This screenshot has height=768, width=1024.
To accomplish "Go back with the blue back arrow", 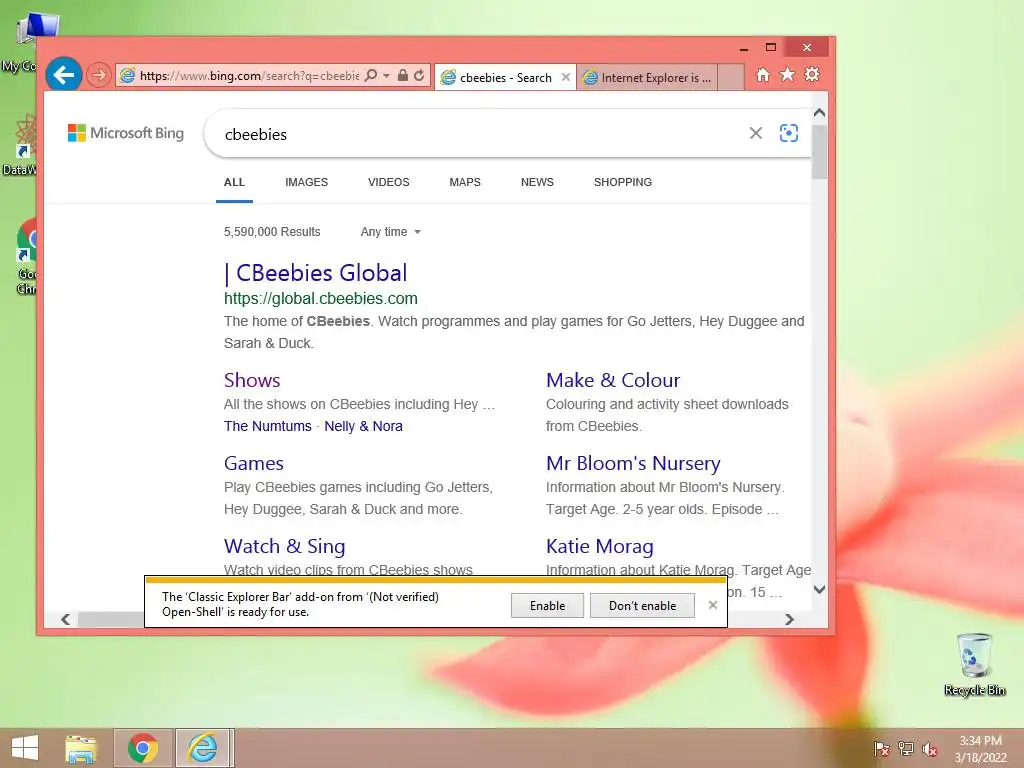I will (x=63, y=75).
